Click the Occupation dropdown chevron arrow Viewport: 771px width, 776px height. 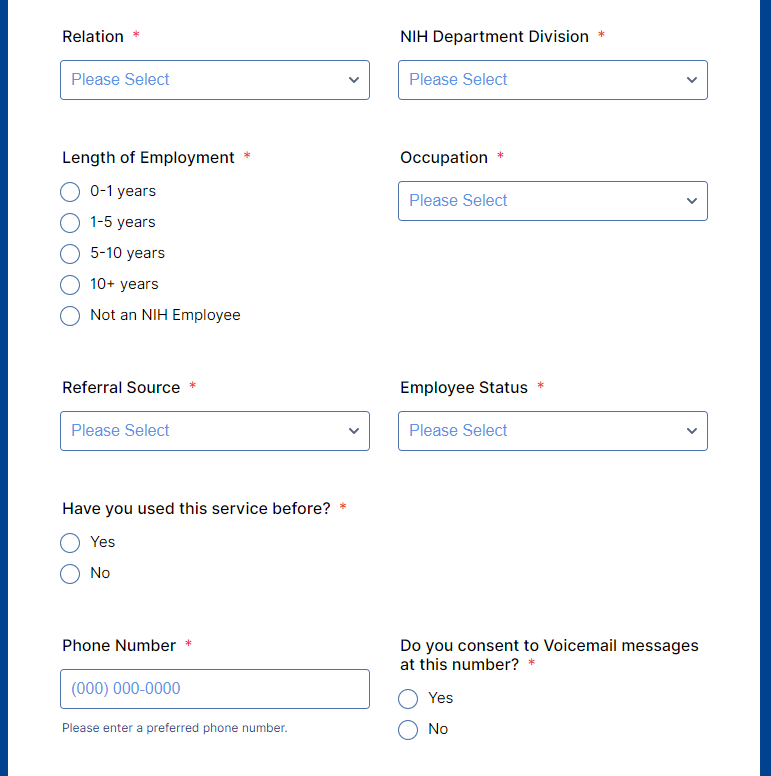(692, 201)
